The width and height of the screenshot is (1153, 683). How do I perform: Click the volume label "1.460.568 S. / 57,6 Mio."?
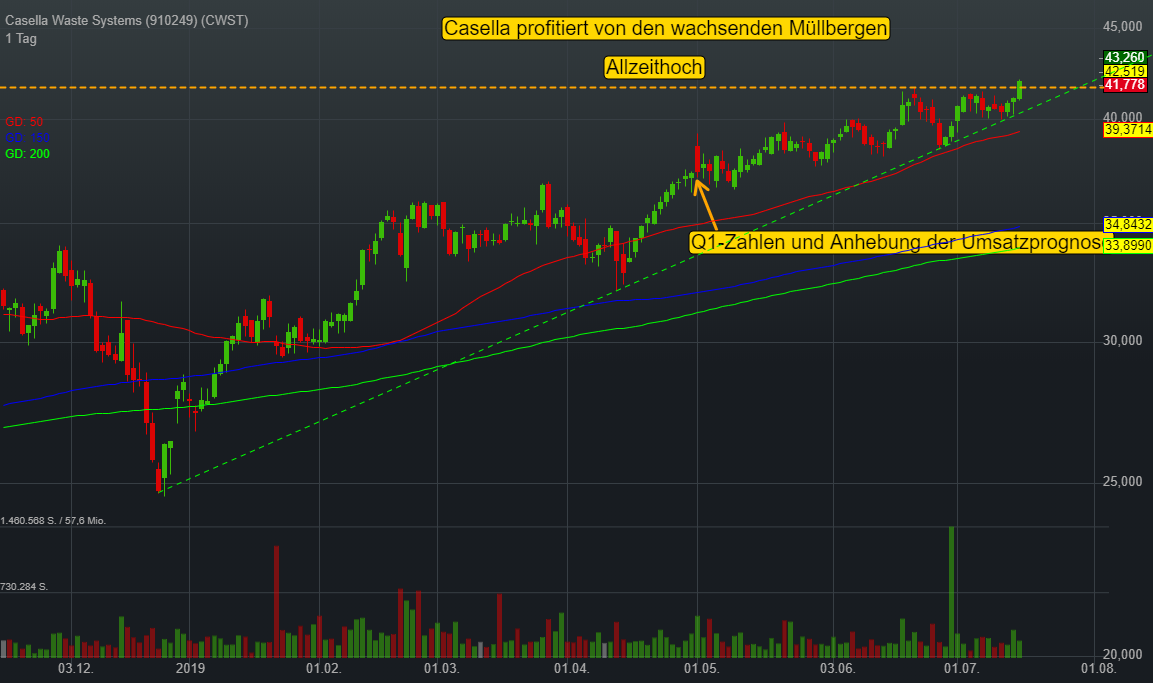tap(53, 521)
